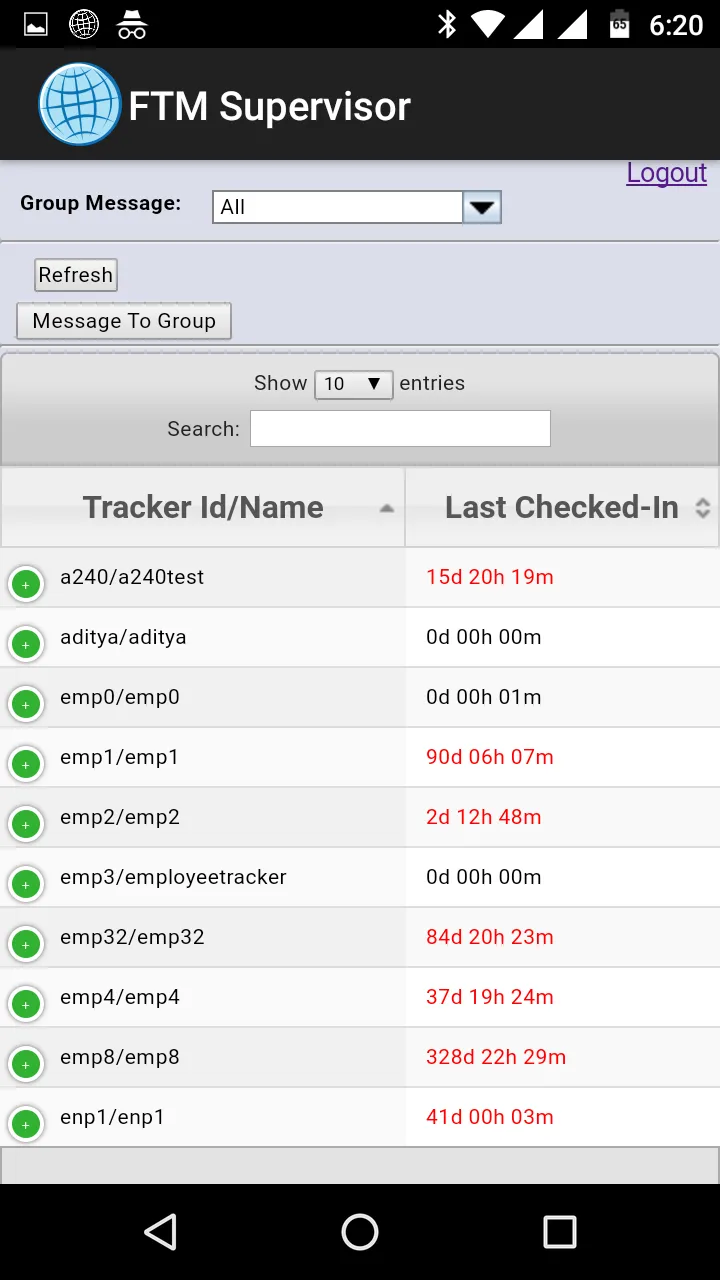
Task: Expand the emp0/emp0 row with plus icon
Action: (x=26, y=704)
